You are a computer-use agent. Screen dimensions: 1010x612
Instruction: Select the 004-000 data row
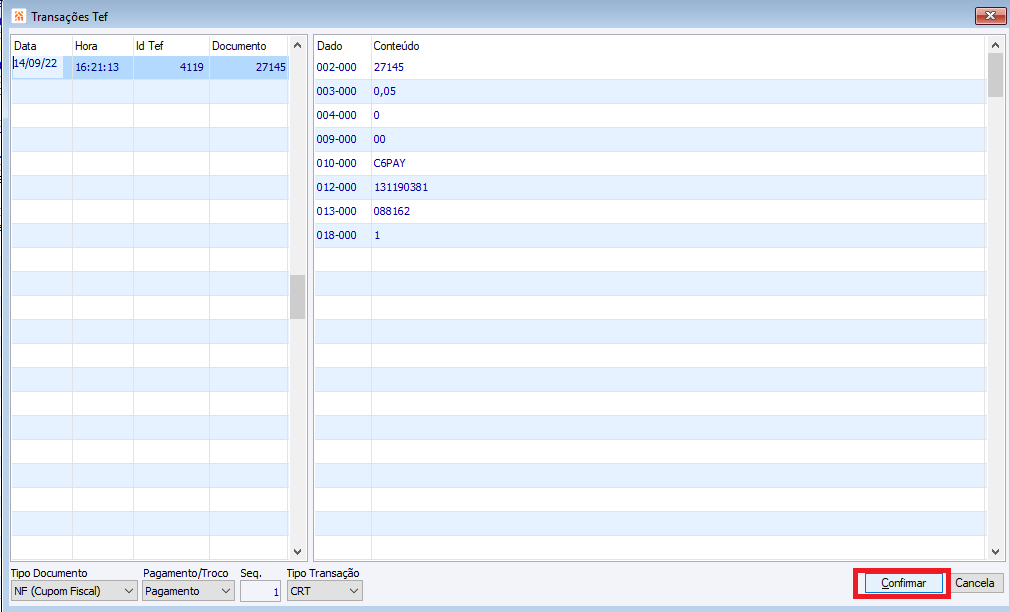[x=651, y=115]
